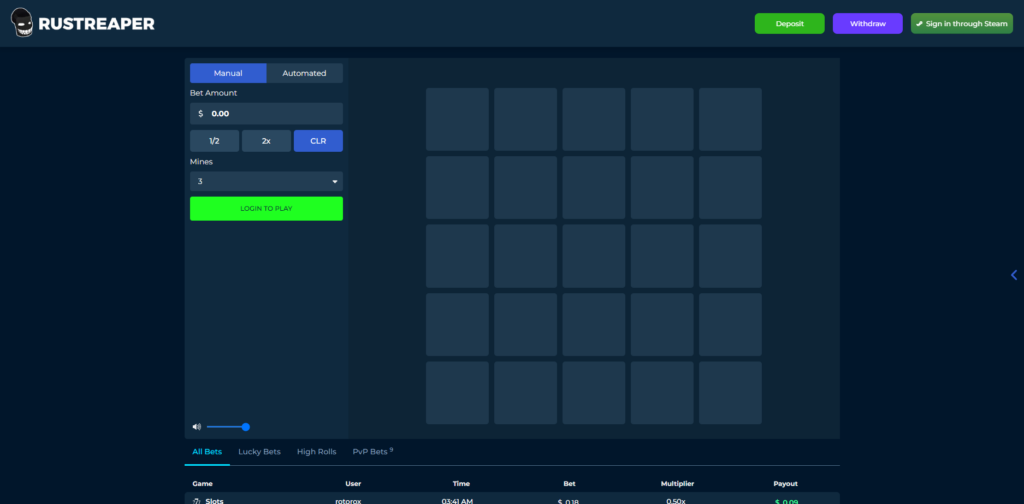Click the Slots game icon in bets table
The height and width of the screenshot is (504, 1024).
(x=196, y=501)
